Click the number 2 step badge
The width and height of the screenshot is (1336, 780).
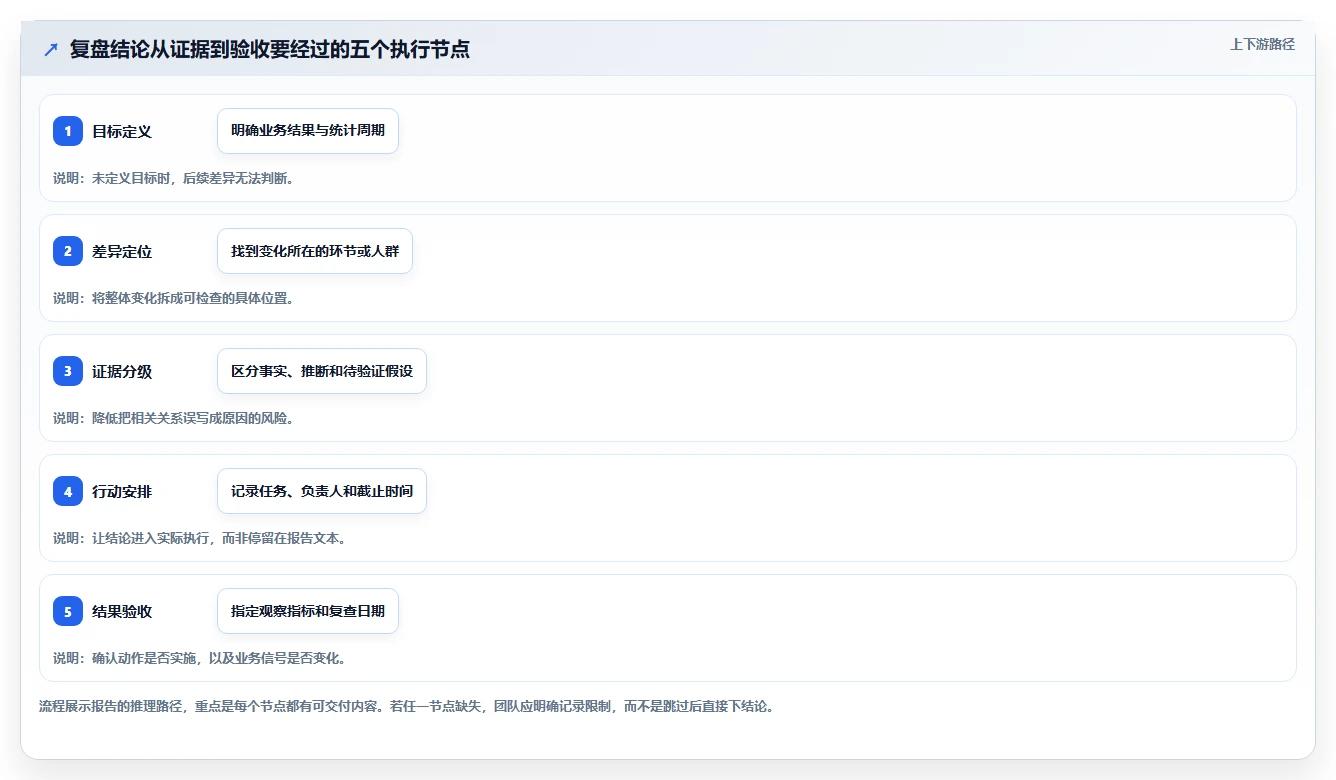tap(68, 251)
